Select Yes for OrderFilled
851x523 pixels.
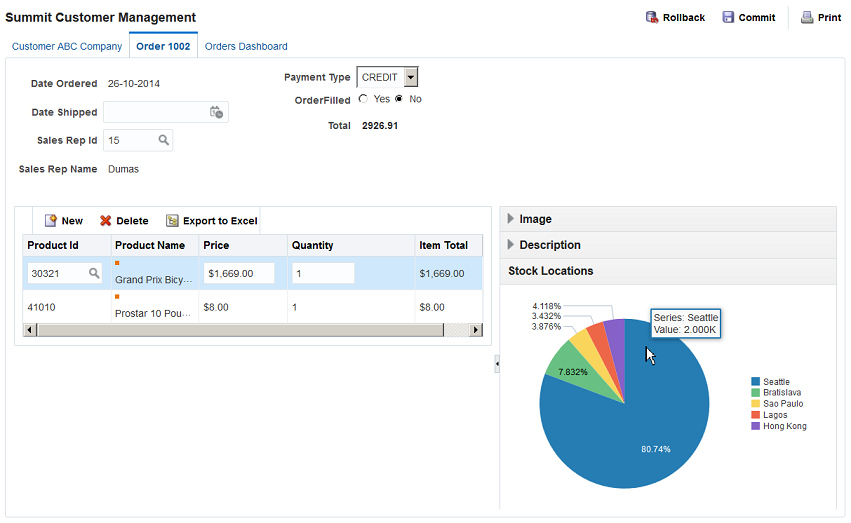click(x=363, y=99)
